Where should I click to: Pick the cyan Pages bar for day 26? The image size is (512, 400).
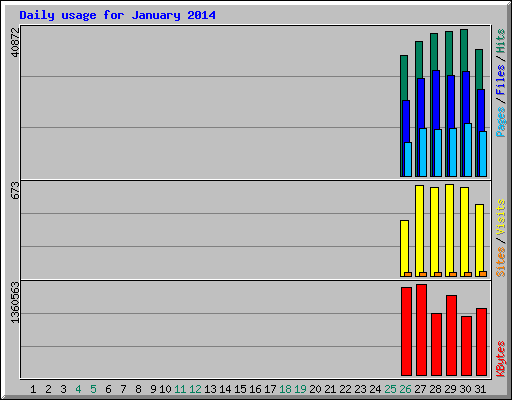(x=408, y=159)
